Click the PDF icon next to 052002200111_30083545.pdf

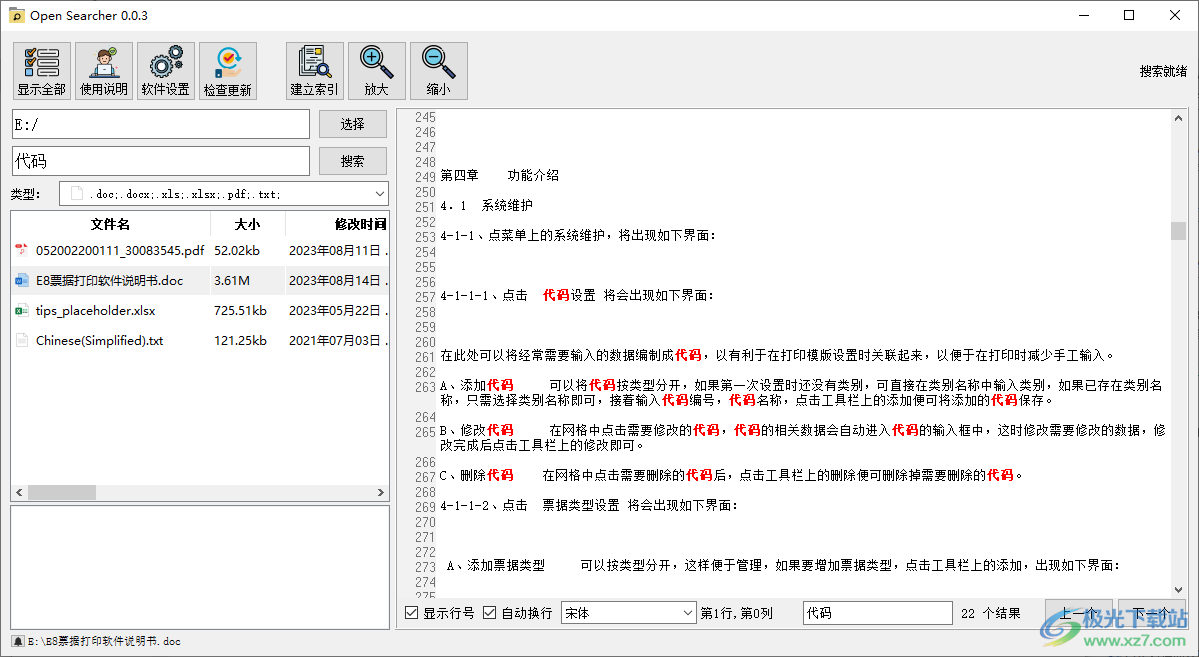click(x=22, y=250)
